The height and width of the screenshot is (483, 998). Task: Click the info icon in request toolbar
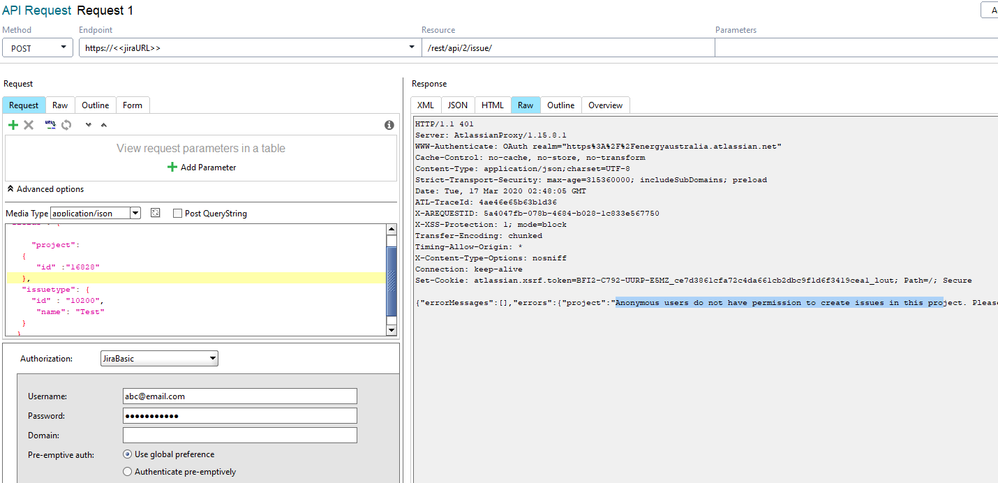[x=389, y=125]
